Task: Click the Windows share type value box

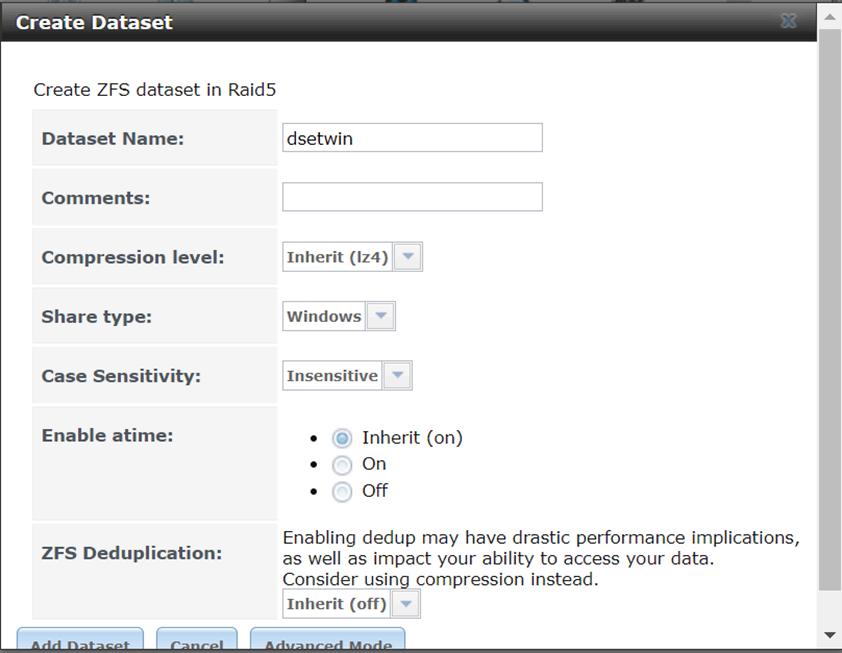Action: pyautogui.click(x=324, y=316)
